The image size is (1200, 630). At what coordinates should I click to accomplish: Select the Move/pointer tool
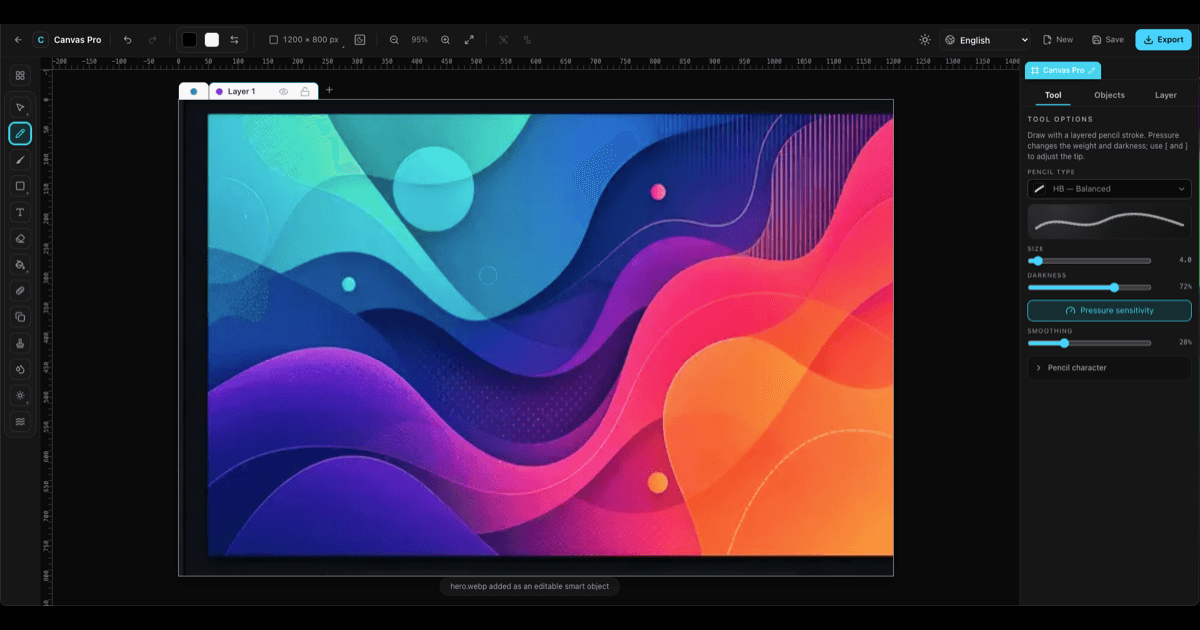(x=20, y=107)
